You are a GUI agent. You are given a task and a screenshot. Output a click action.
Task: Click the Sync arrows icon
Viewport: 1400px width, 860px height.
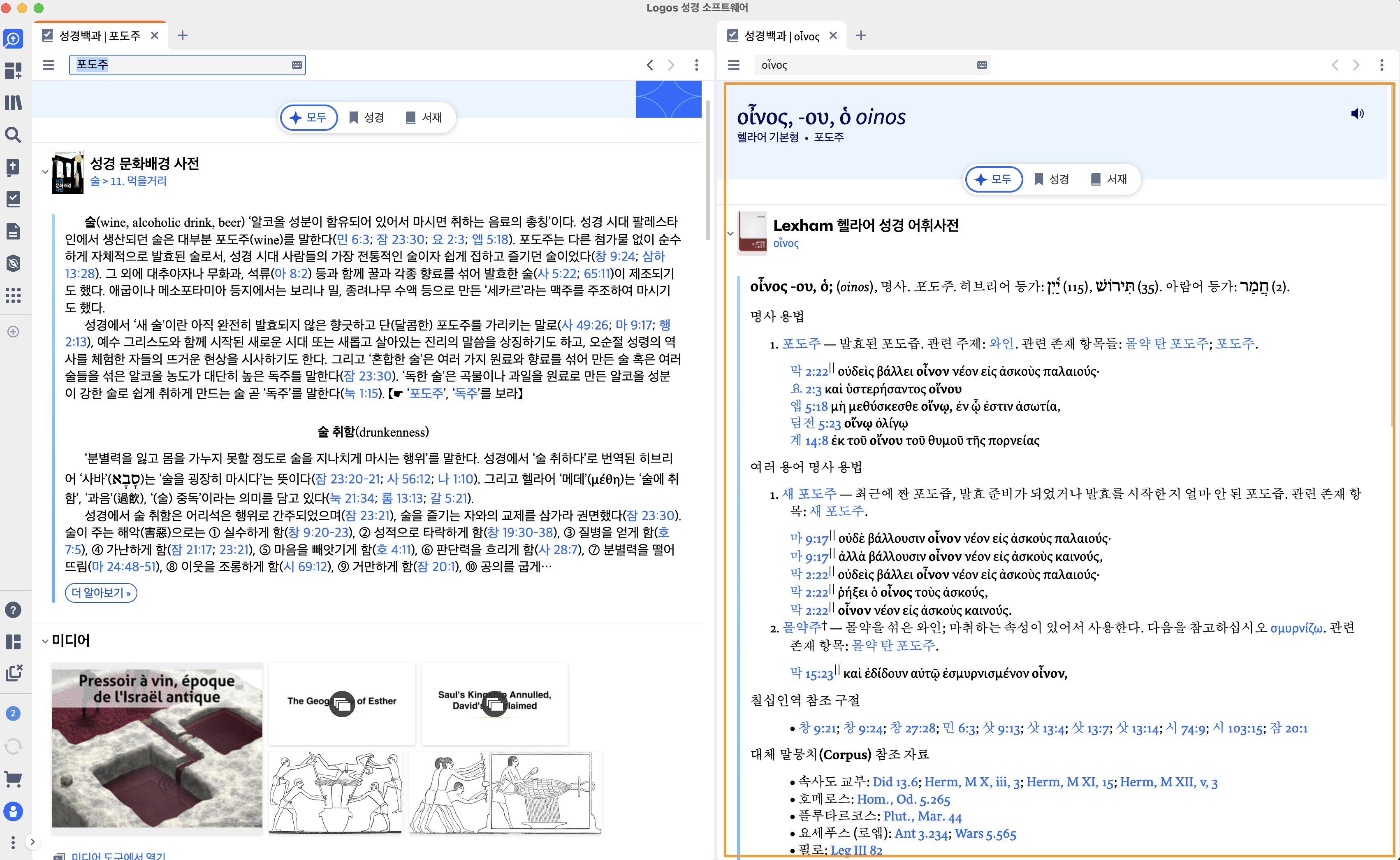point(13,746)
